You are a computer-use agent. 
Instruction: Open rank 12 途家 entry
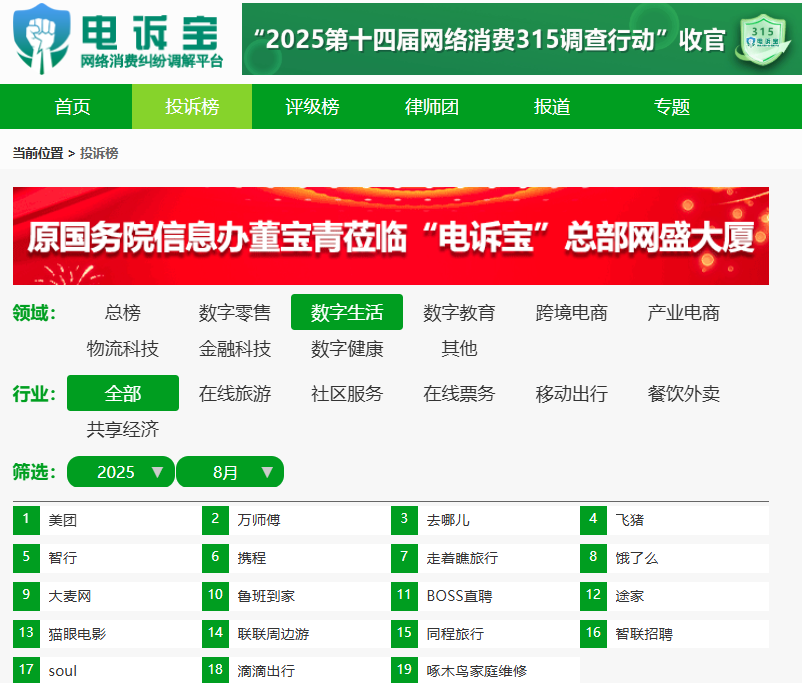coord(674,596)
